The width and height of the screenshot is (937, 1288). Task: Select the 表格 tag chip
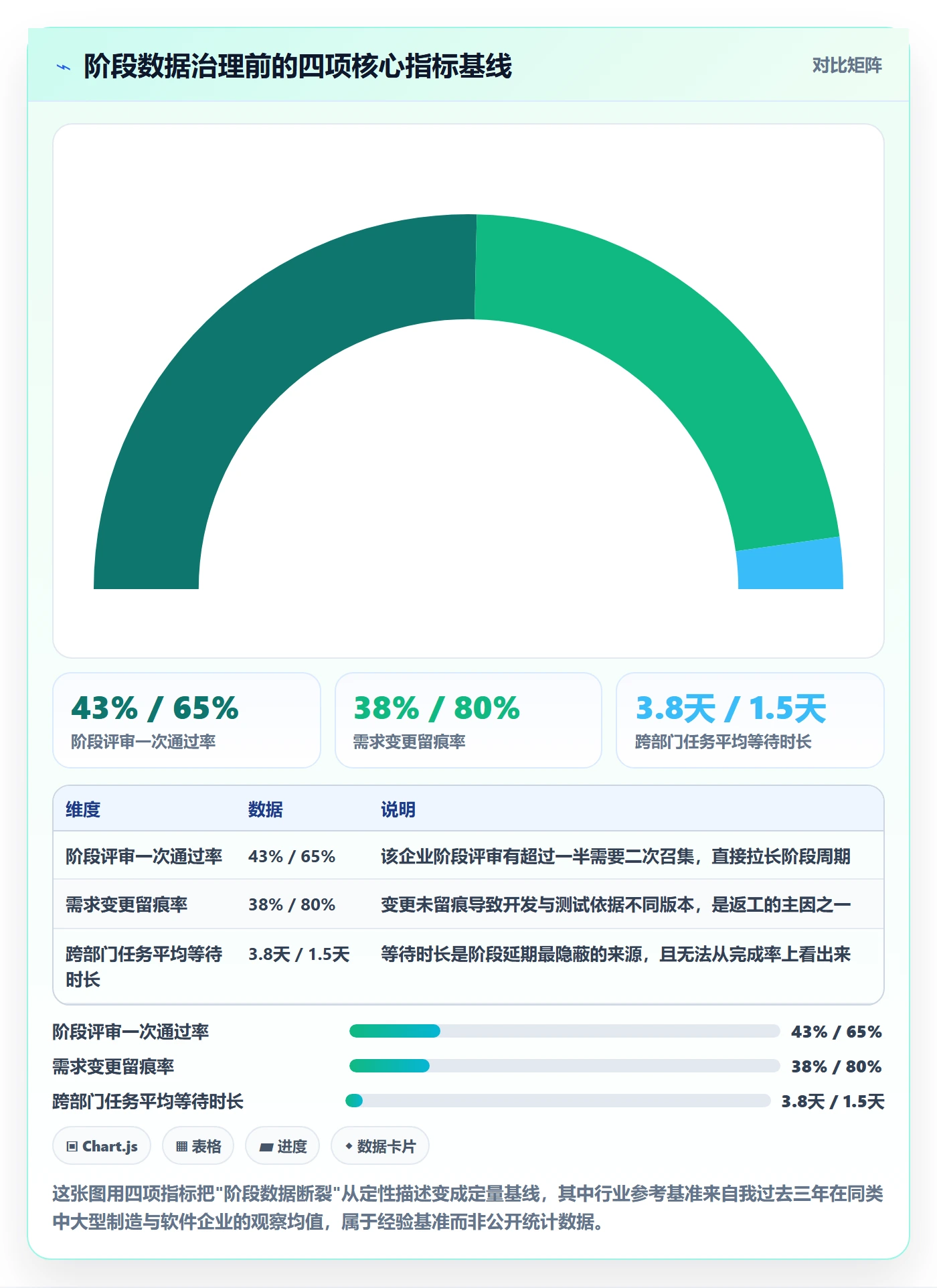coord(198,1146)
